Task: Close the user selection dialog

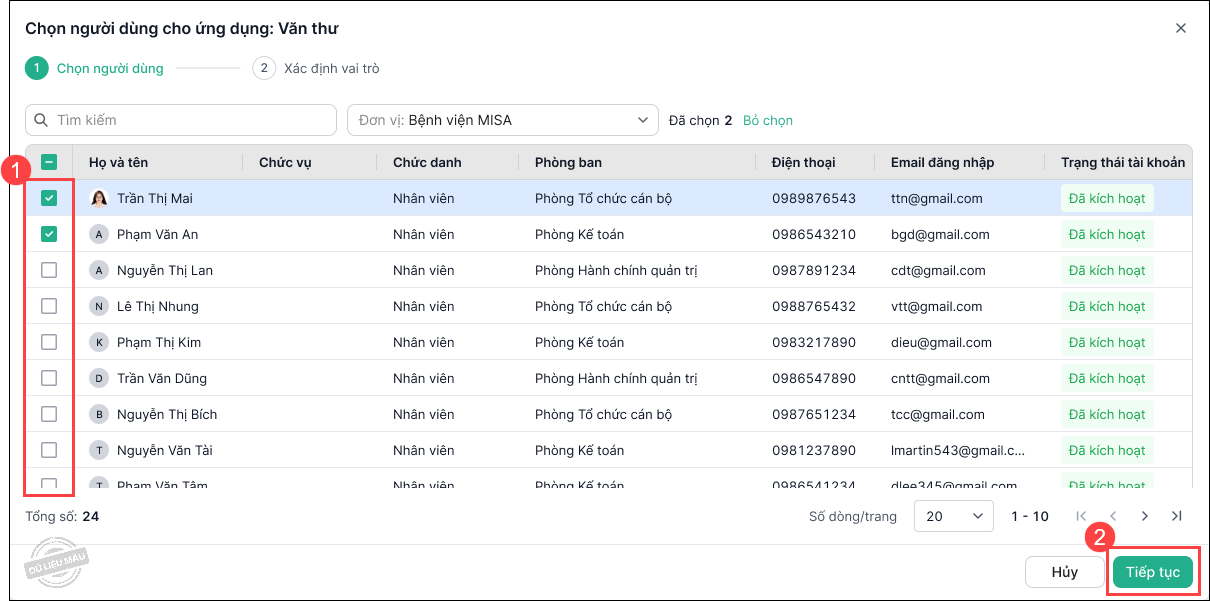Action: tap(1181, 28)
